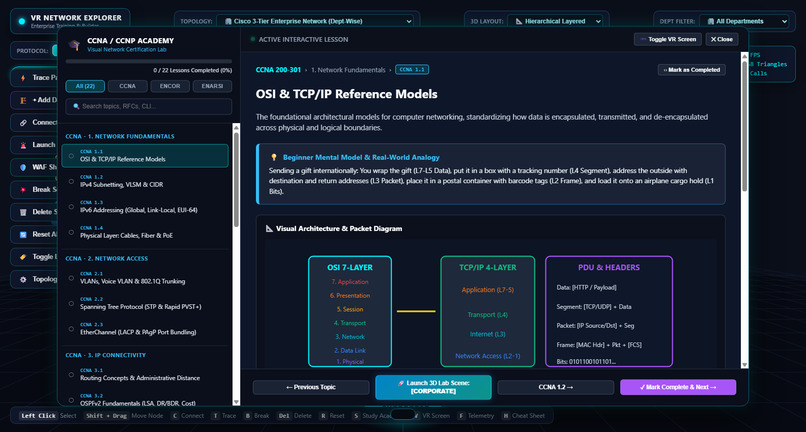
Task: Click the Break explosion icon
Action: pos(23,190)
